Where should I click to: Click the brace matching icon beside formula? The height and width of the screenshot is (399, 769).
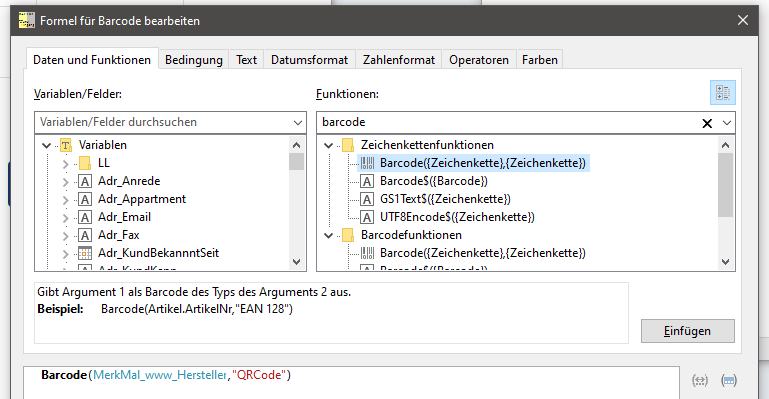[700, 380]
